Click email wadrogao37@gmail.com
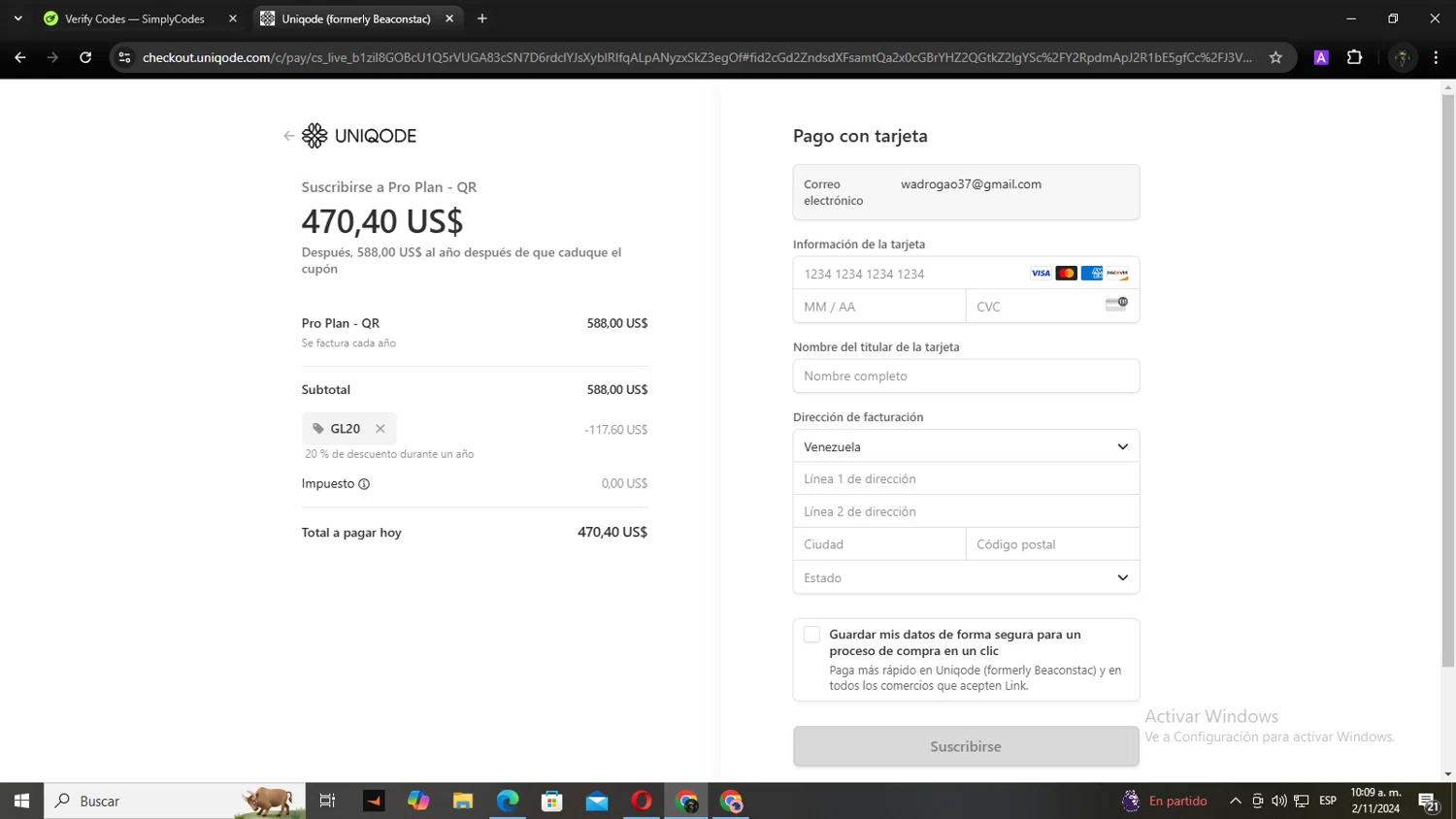1456x819 pixels. point(971,184)
